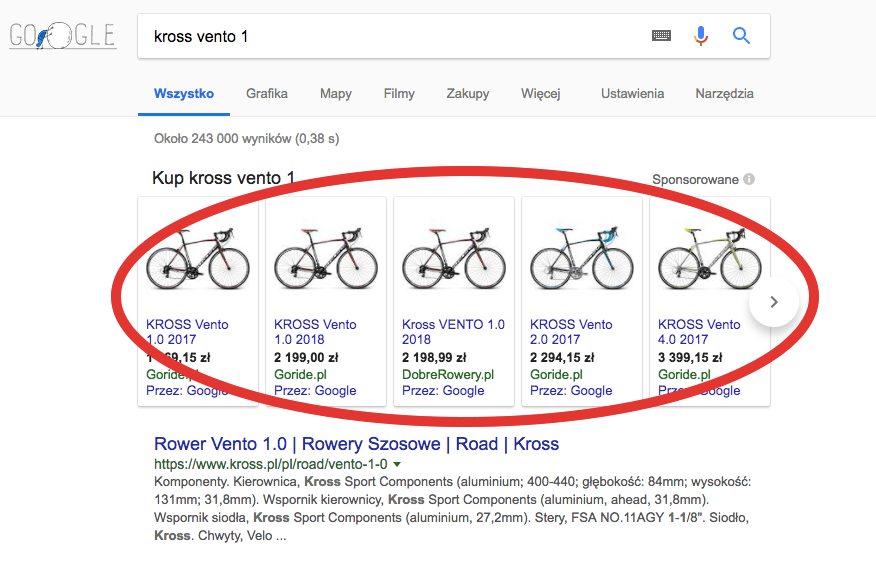Open the KROSS Vento 1.0 2018 bike image
Image resolution: width=876 pixels, height=566 pixels.
tap(326, 258)
